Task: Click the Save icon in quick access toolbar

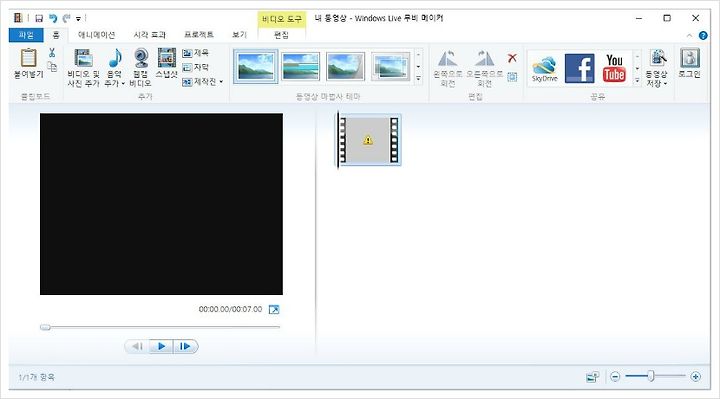Action: click(x=39, y=18)
